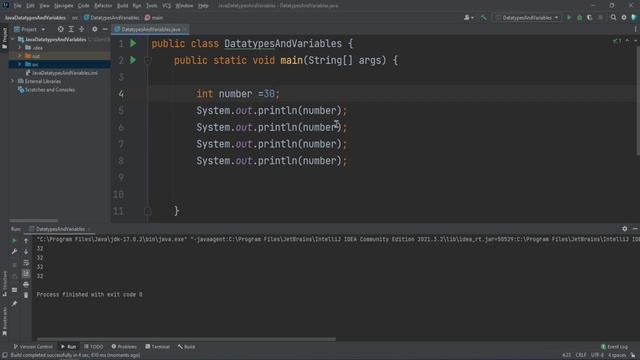Start debugging with the green bug icon
Viewport: 640px width, 360px height.
(x=579, y=18)
